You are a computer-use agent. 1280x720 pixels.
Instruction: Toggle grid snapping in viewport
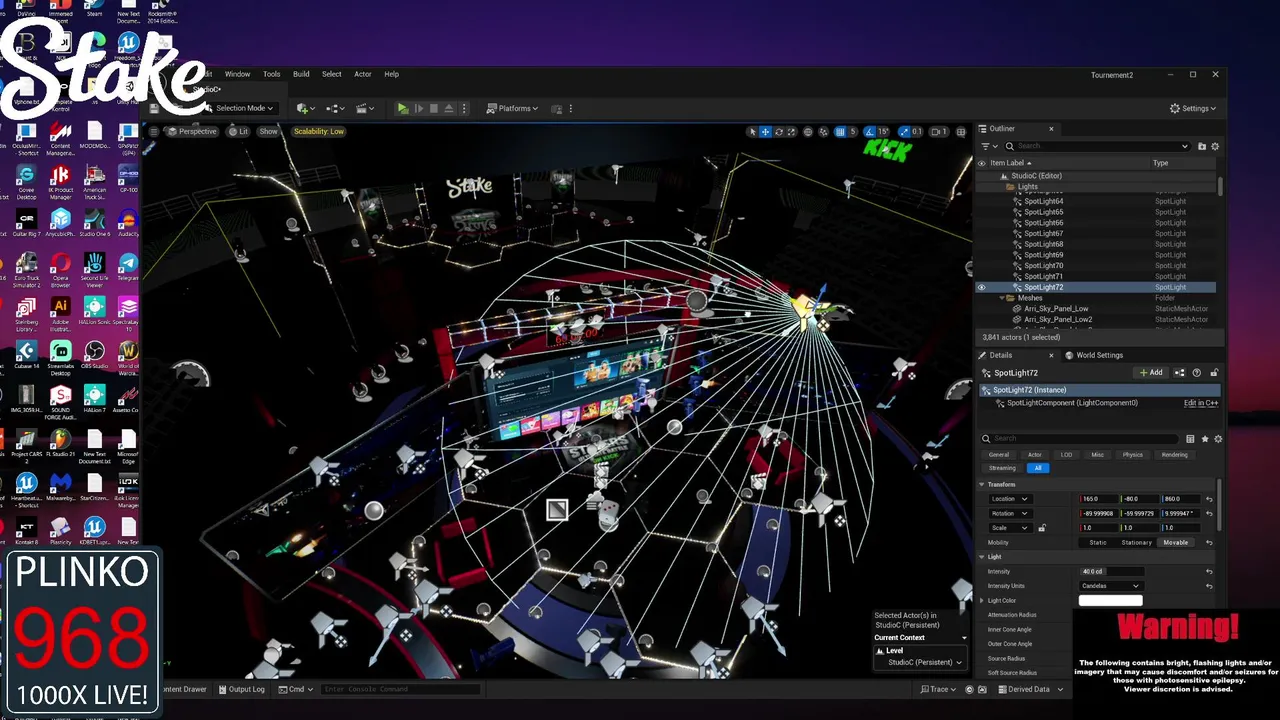coord(840,132)
